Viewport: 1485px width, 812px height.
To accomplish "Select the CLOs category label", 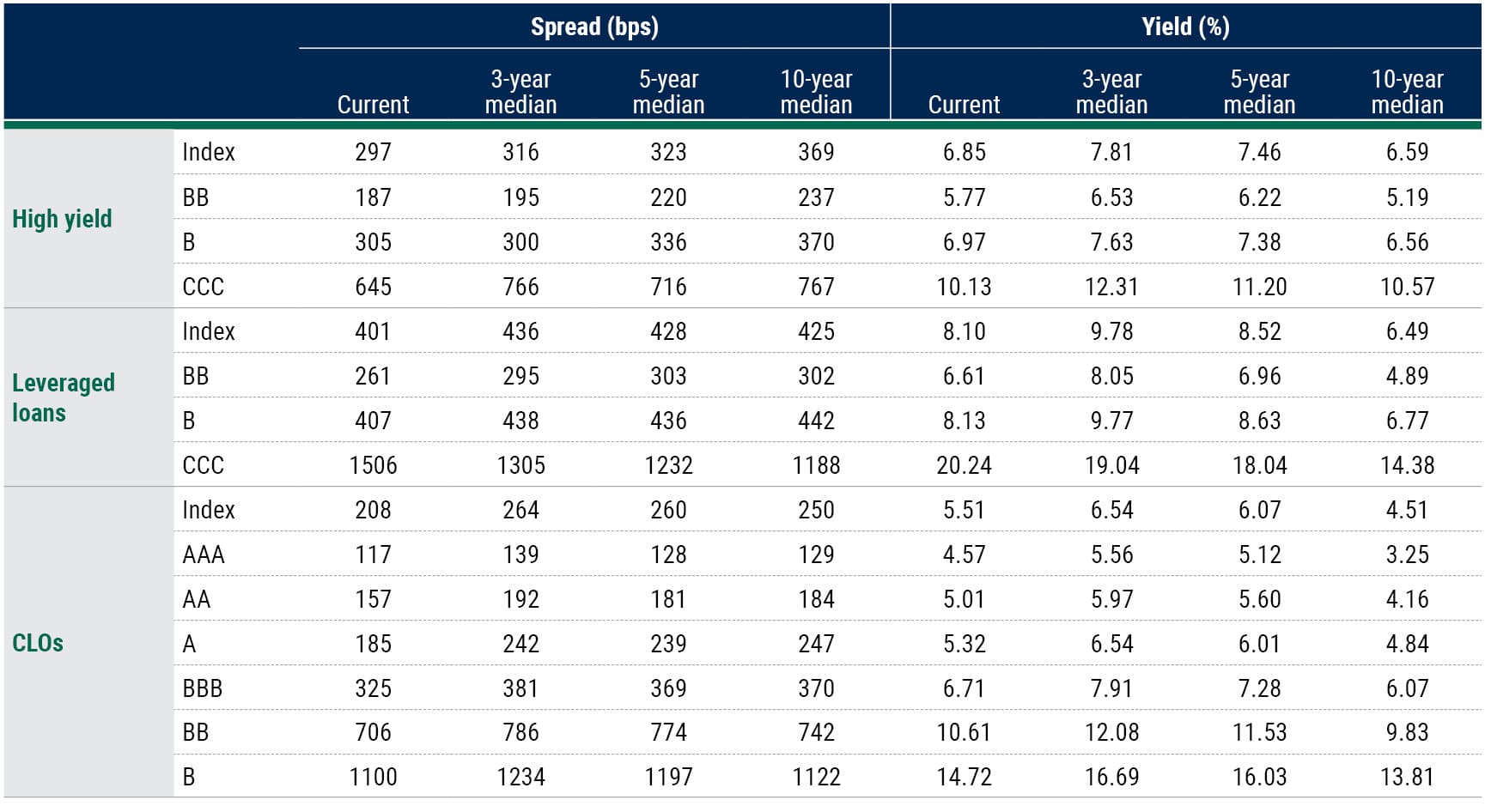I will (x=38, y=643).
